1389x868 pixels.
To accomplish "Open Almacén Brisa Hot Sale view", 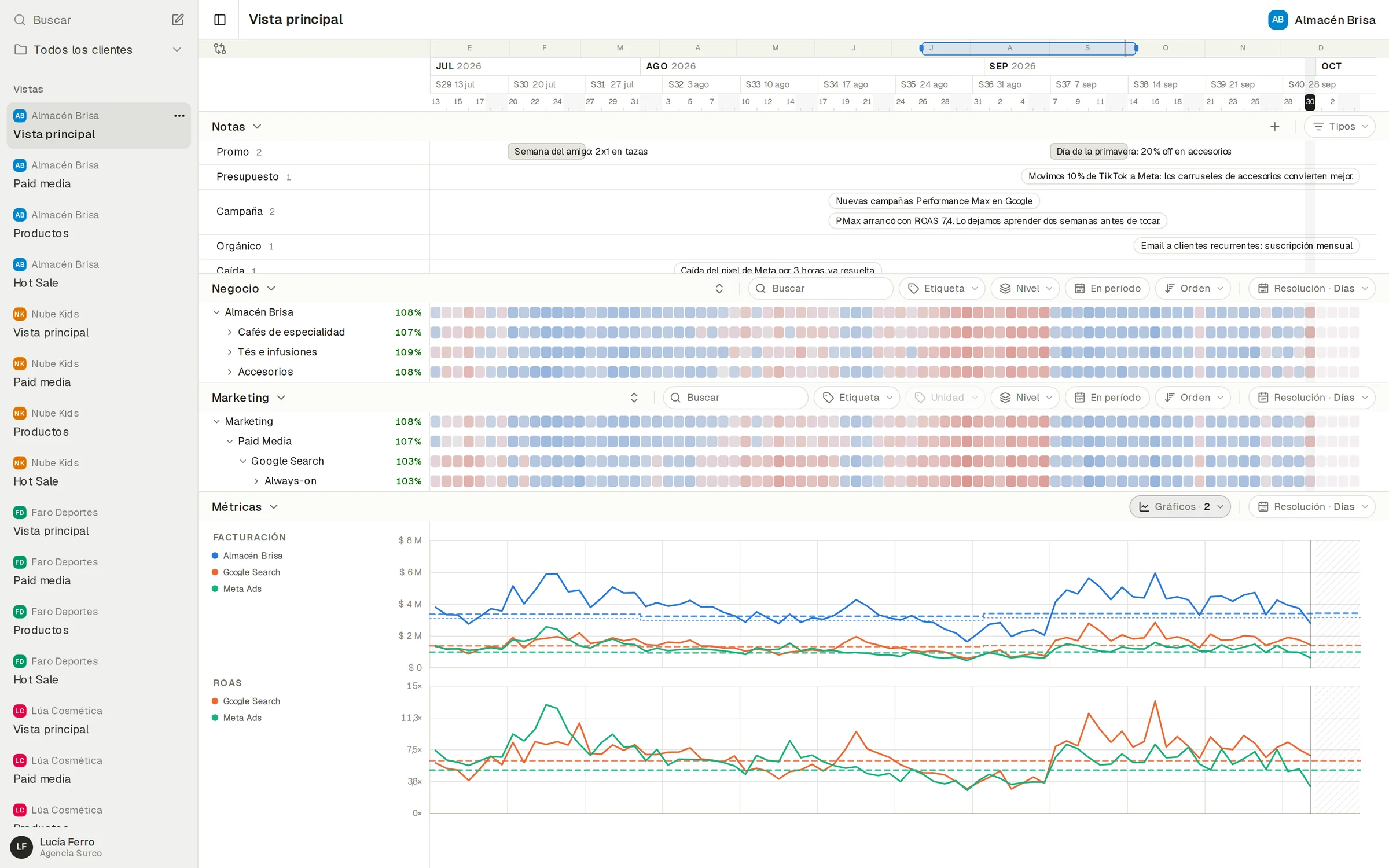I will (x=98, y=274).
